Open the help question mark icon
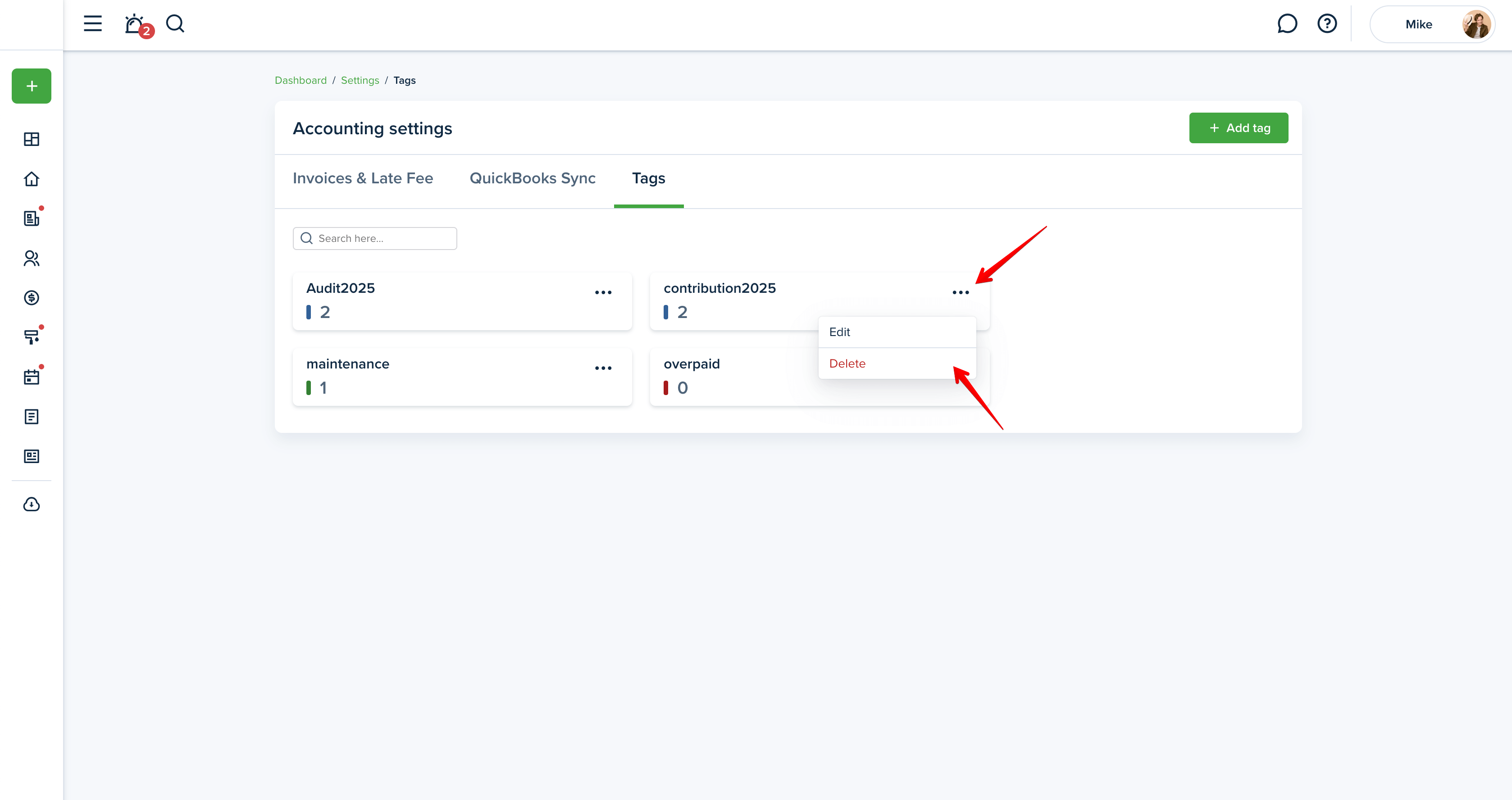The width and height of the screenshot is (1512, 800). point(1326,23)
